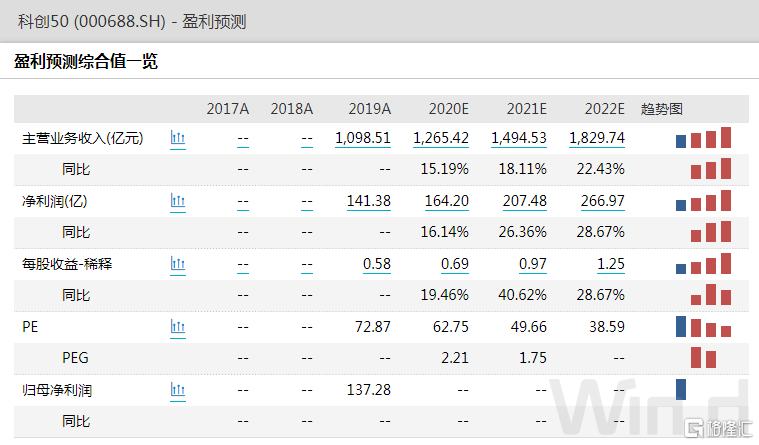Click the 每股收益-稀释 row label
This screenshot has height=445, width=759.
[67, 264]
